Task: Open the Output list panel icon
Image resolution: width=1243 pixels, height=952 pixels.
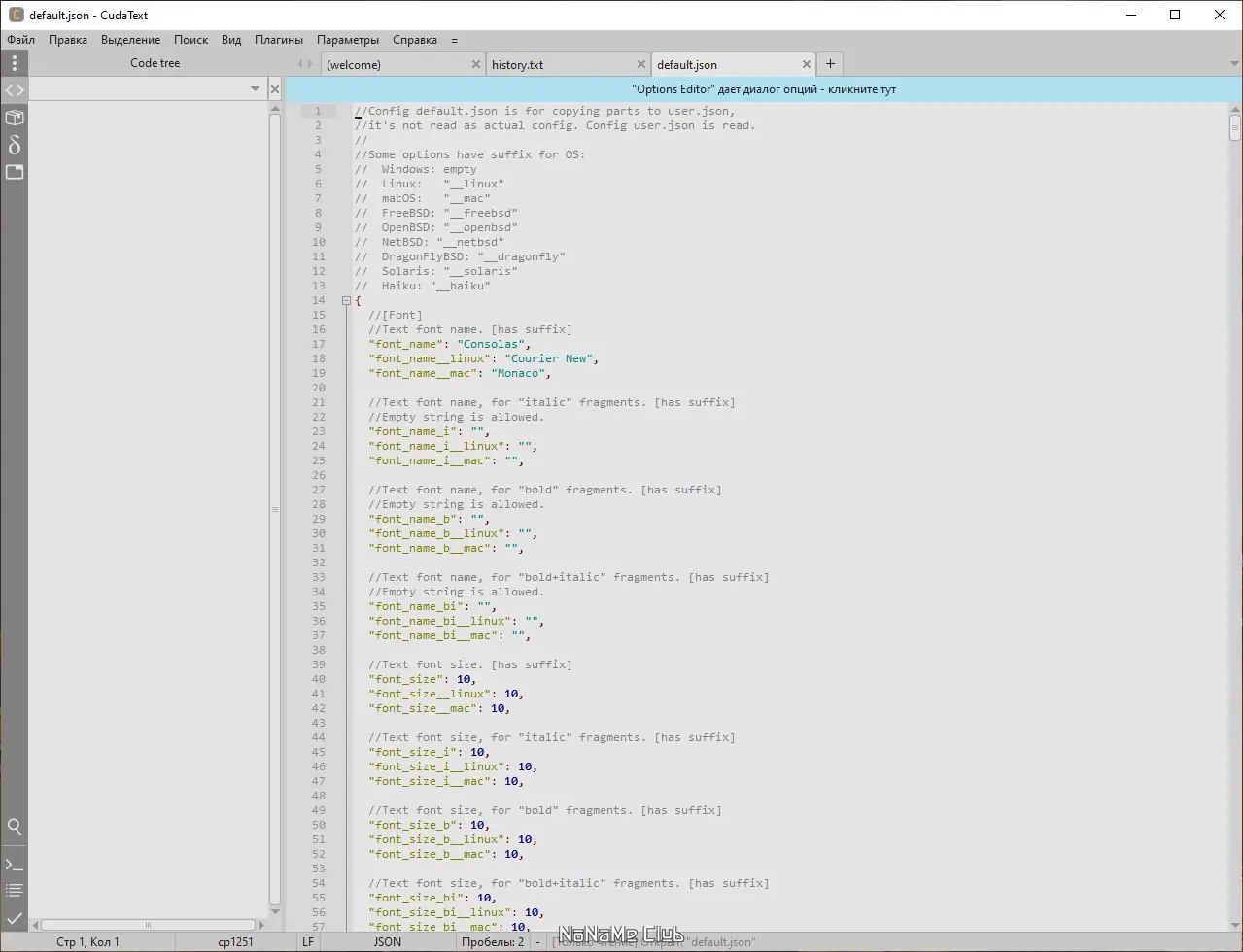Action: [x=14, y=891]
